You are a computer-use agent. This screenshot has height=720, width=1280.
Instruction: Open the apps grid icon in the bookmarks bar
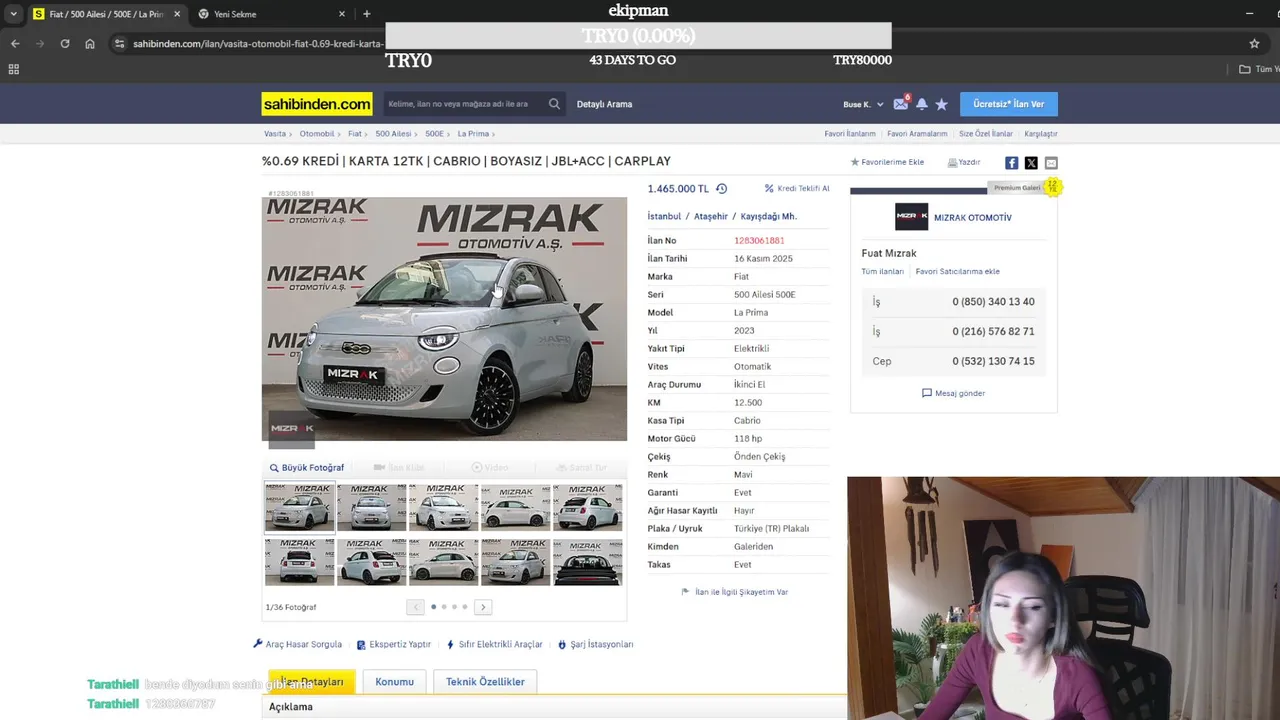[x=13, y=69]
